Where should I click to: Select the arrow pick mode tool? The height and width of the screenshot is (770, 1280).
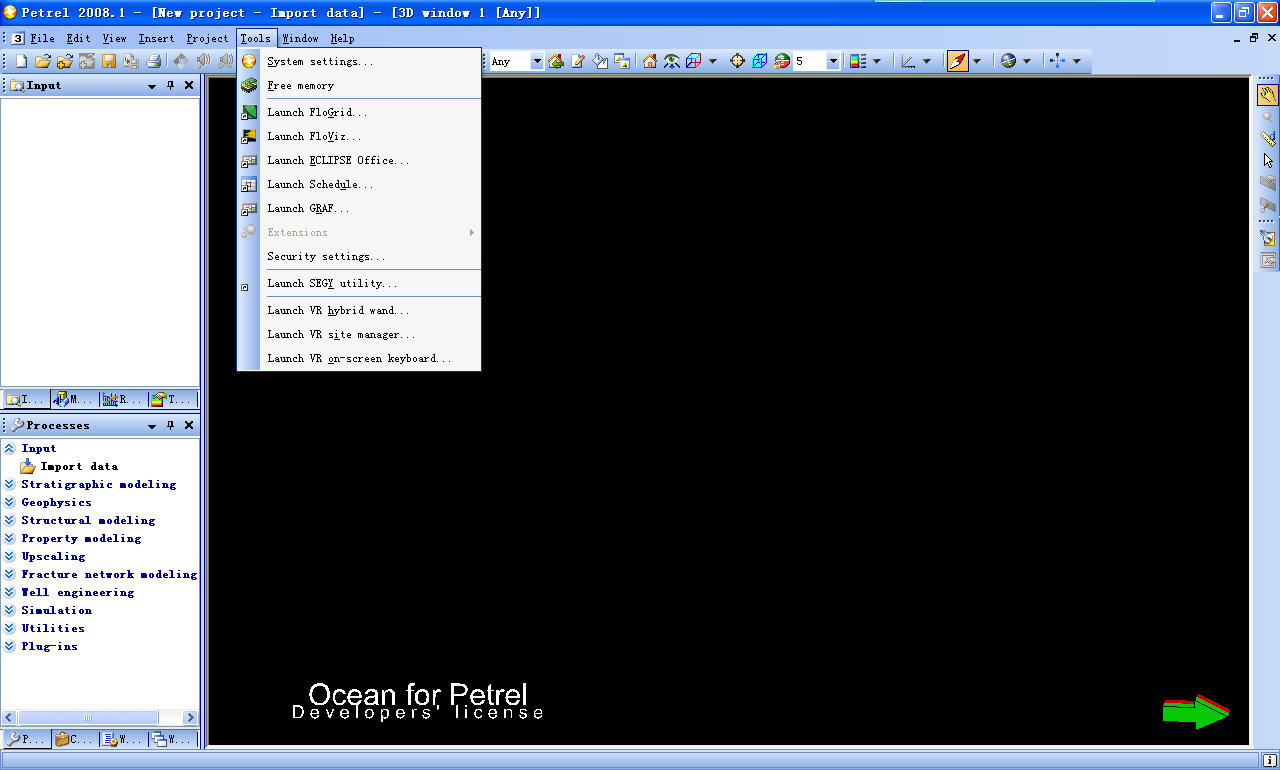click(1268, 160)
